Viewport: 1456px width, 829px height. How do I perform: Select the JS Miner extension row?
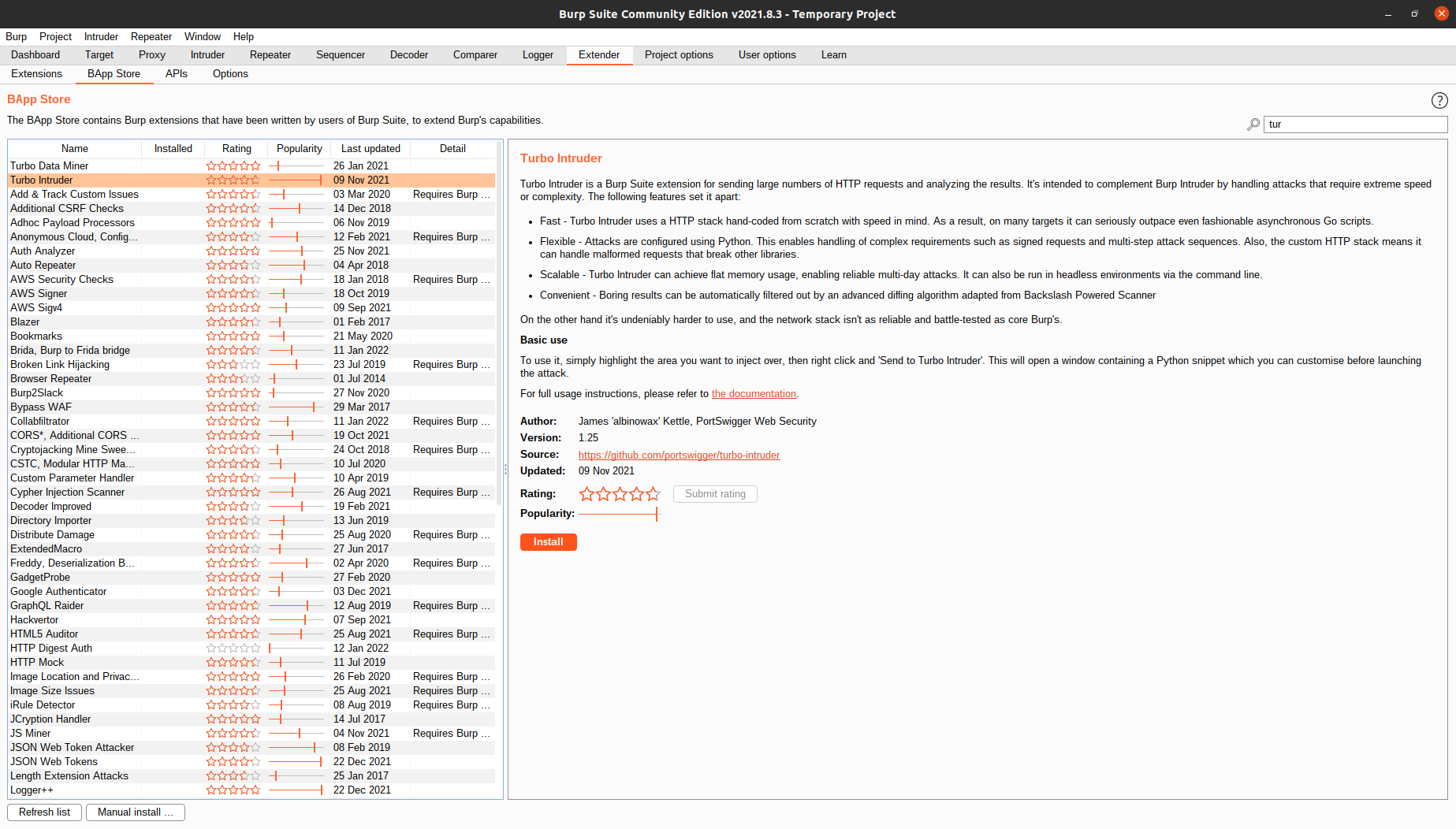(251, 734)
